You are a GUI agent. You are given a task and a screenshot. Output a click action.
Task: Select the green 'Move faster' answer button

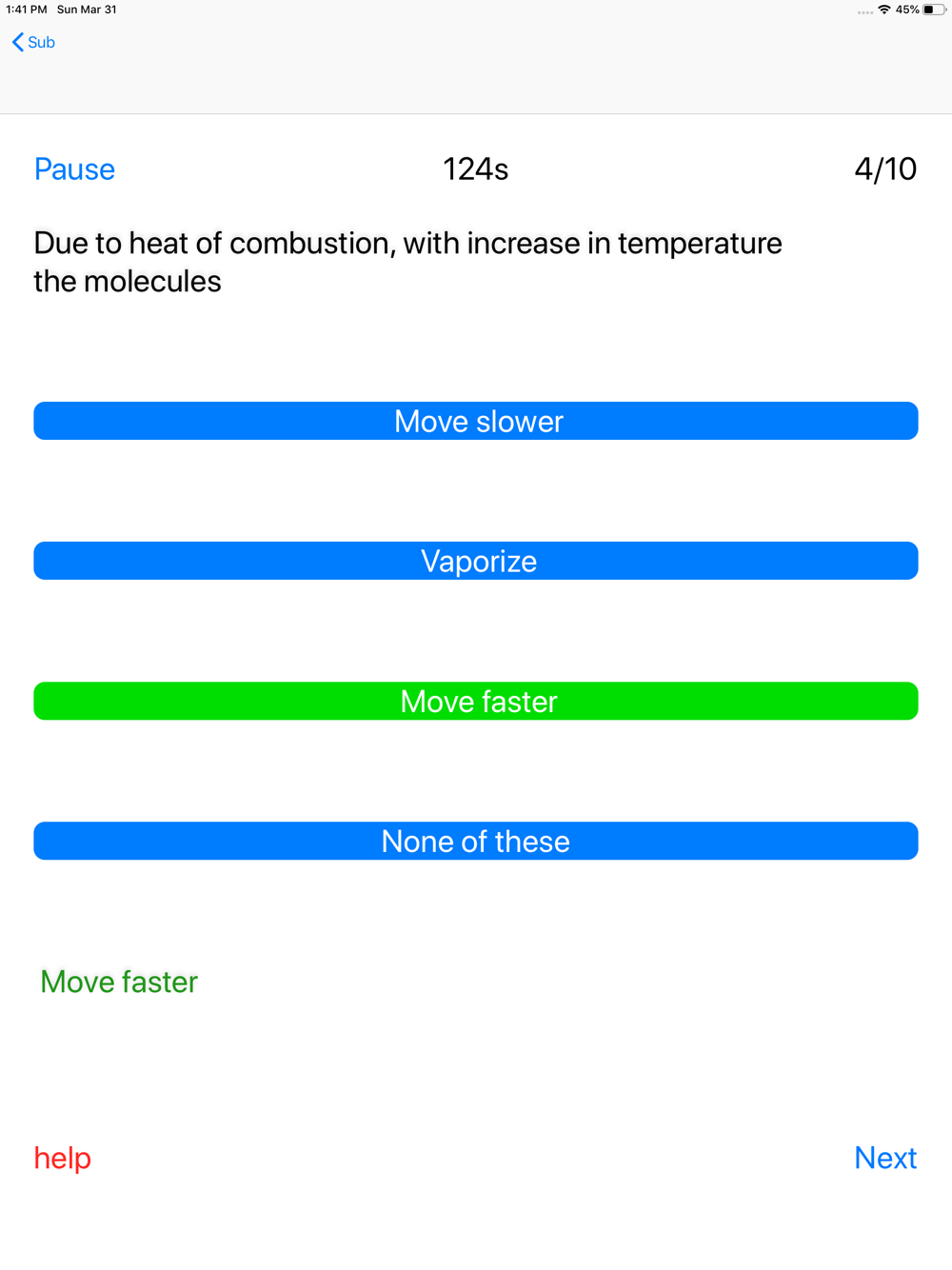[x=476, y=701]
